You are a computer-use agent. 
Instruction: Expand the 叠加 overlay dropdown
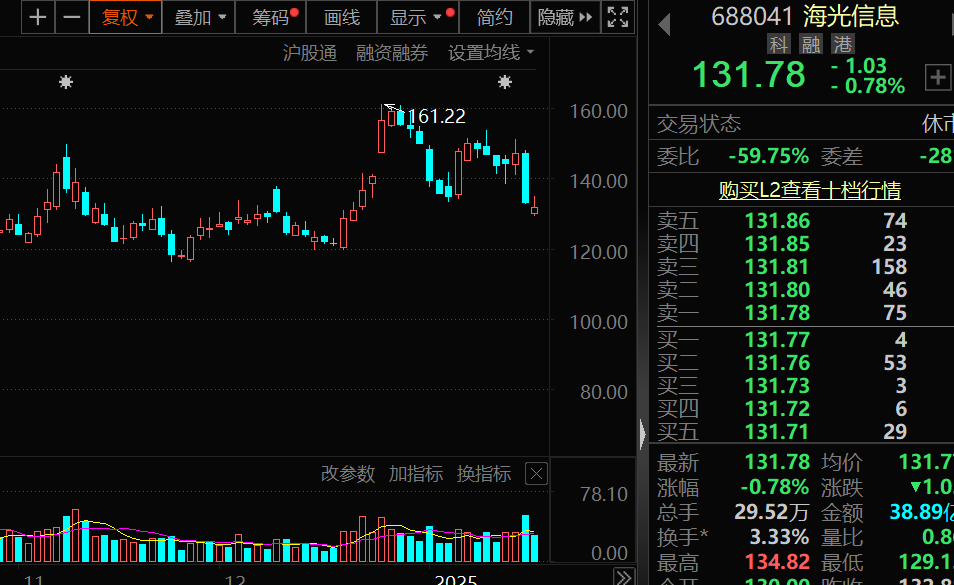pos(200,17)
